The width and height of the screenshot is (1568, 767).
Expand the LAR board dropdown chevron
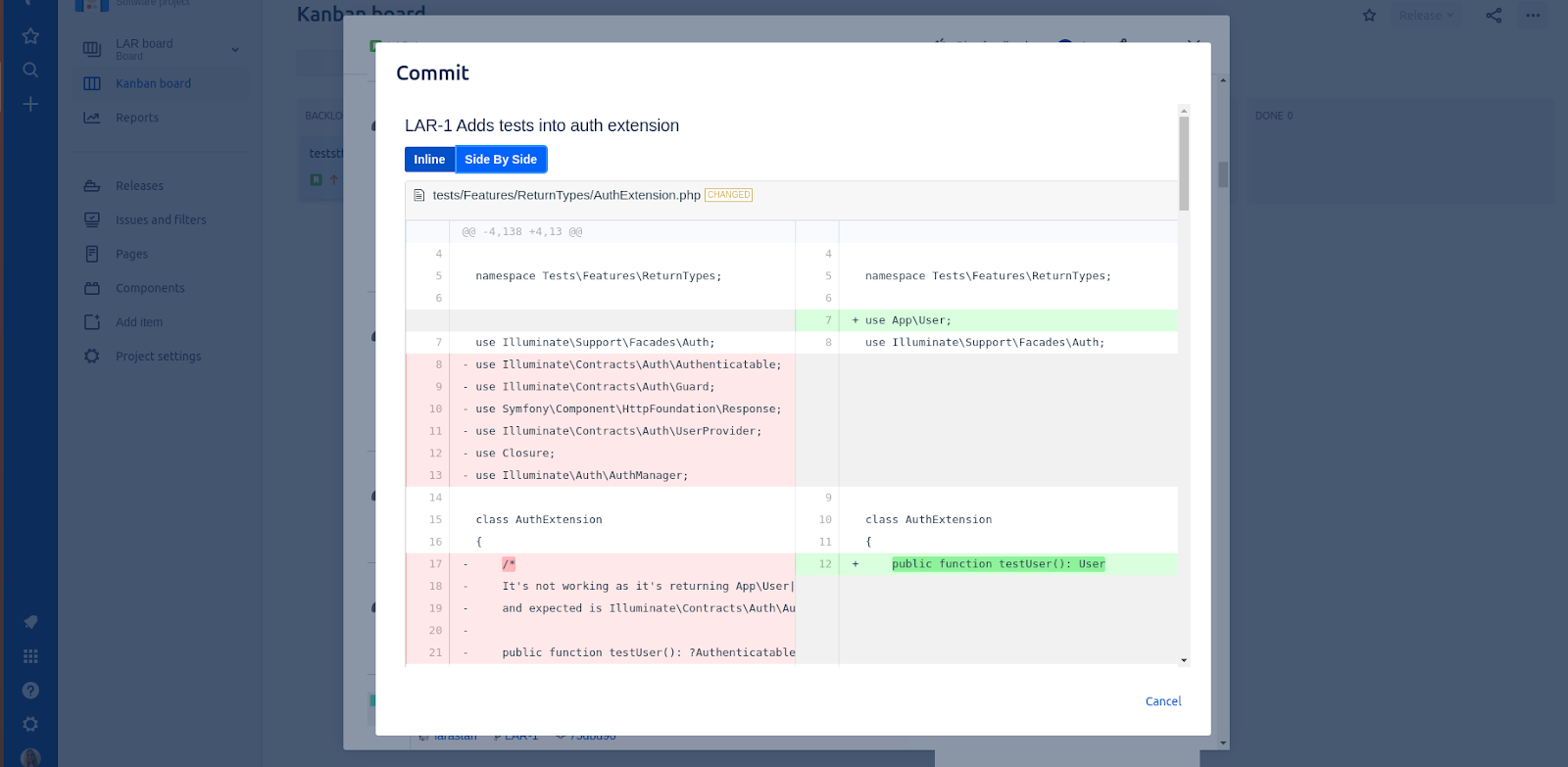click(x=235, y=49)
